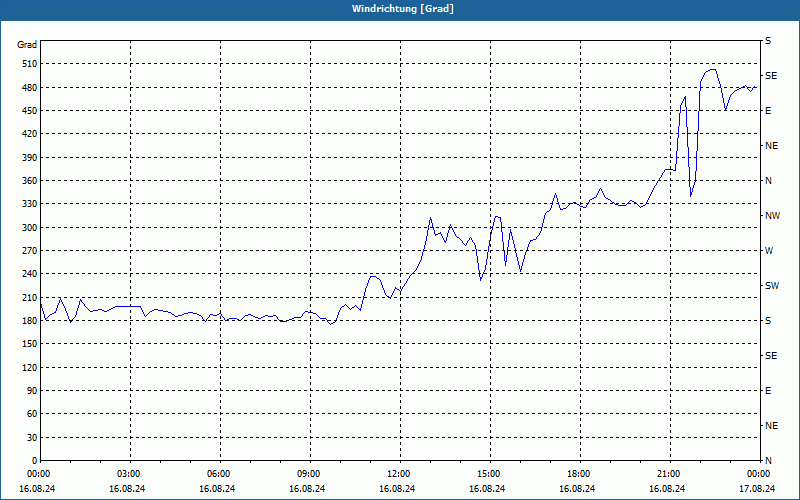Screen dimensions: 800x500
Task: Click the 240 y-axis value
Action: [30, 274]
